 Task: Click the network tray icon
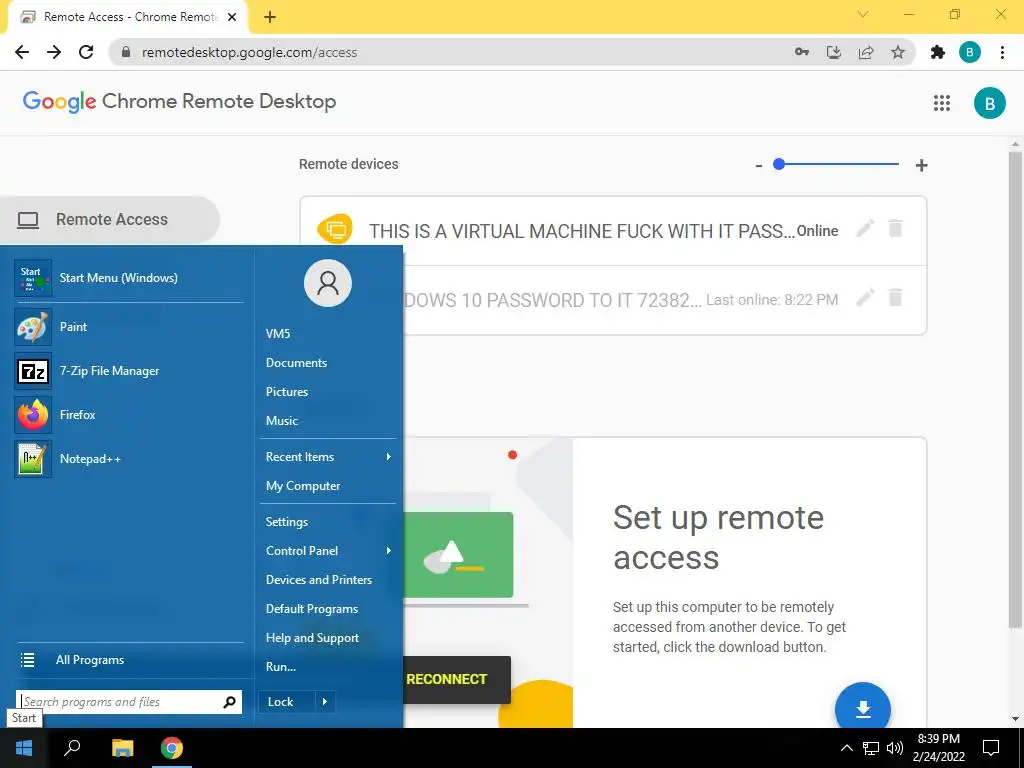[x=871, y=748]
